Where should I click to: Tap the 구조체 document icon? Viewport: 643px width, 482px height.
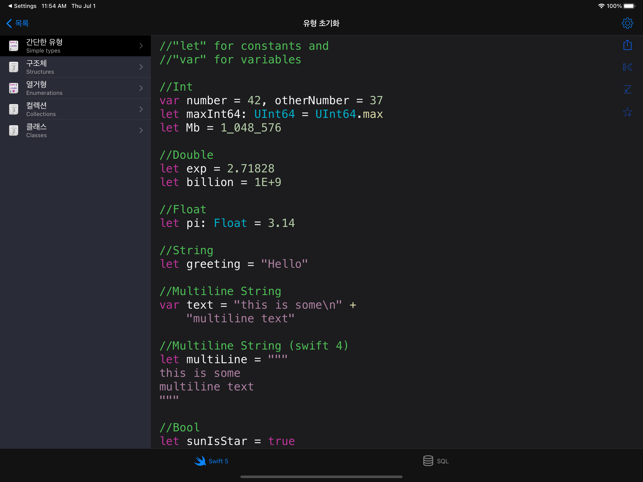[x=14, y=67]
